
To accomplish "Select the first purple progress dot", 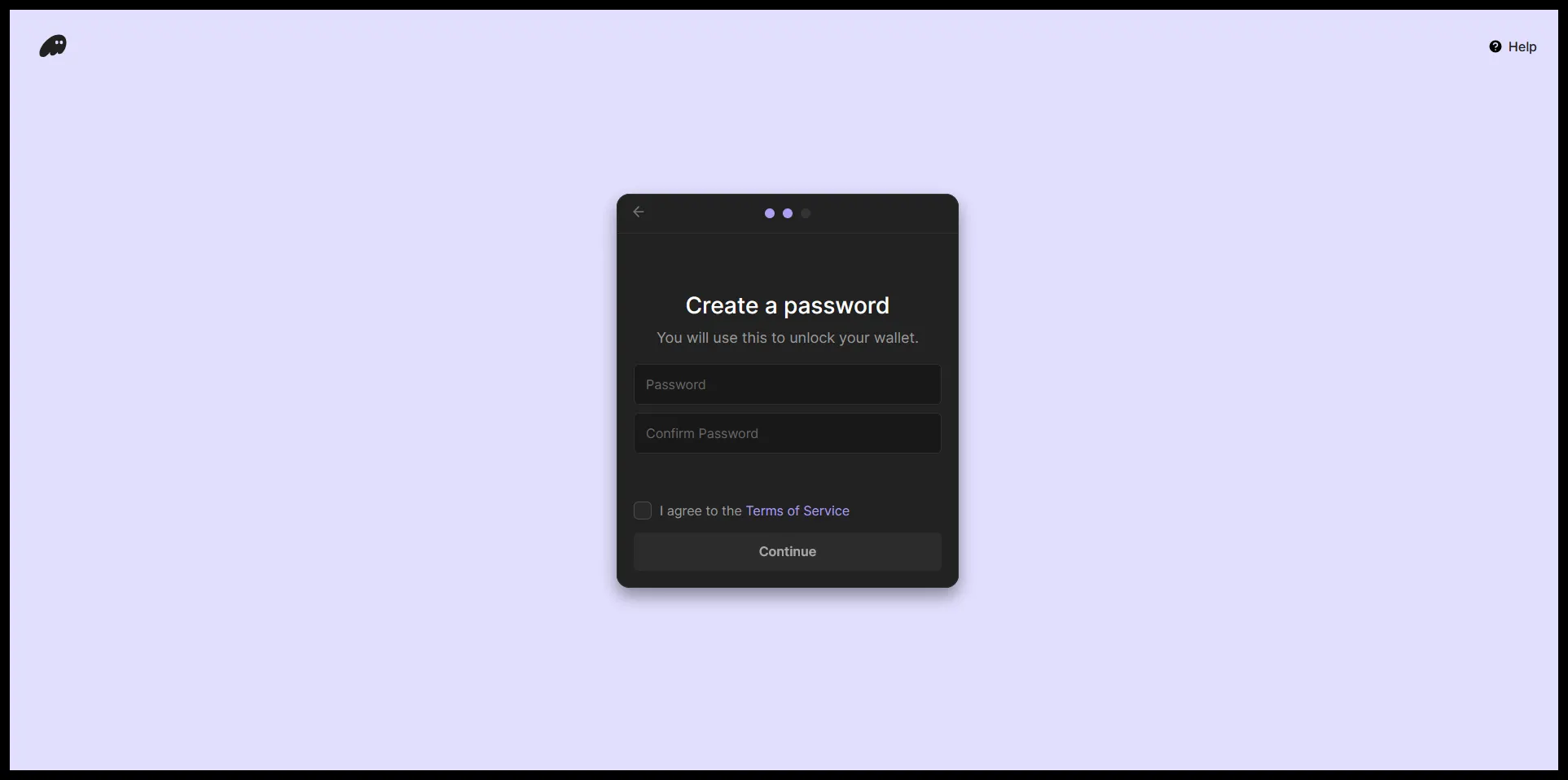I will 770,213.
